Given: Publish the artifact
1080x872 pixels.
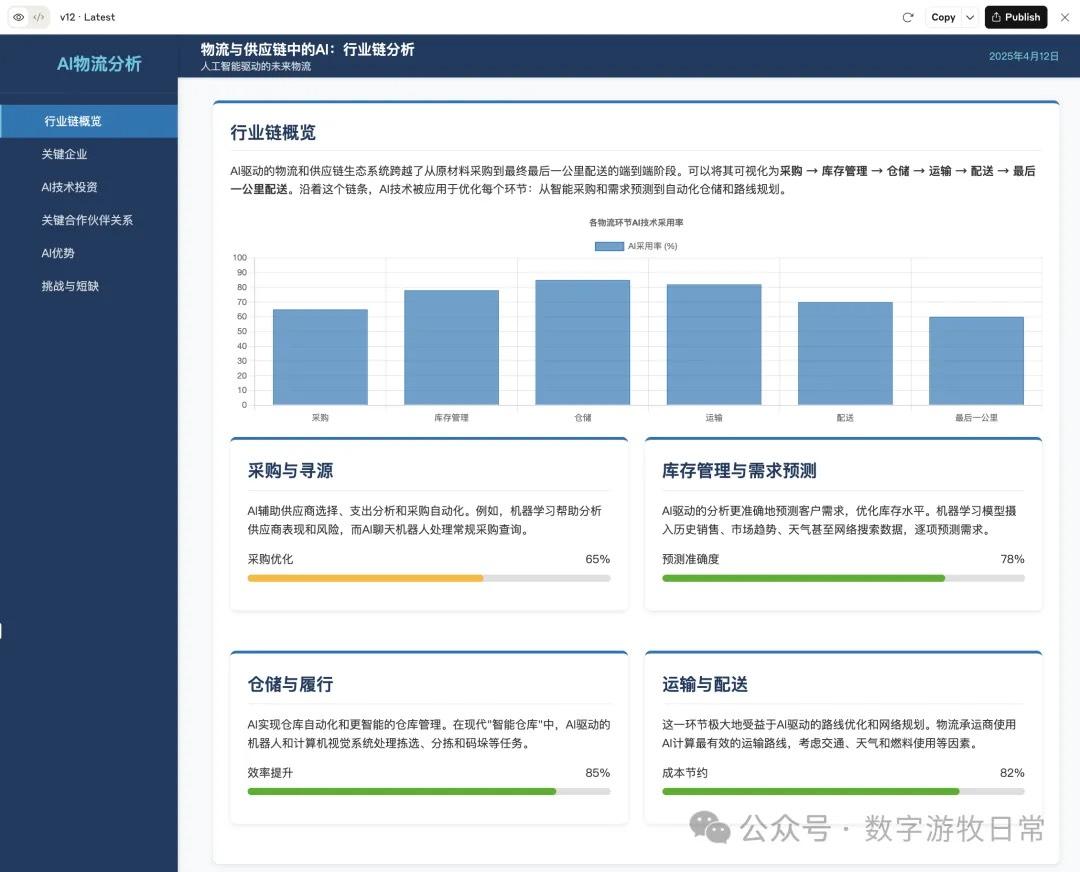Looking at the screenshot, I should coord(1015,17).
